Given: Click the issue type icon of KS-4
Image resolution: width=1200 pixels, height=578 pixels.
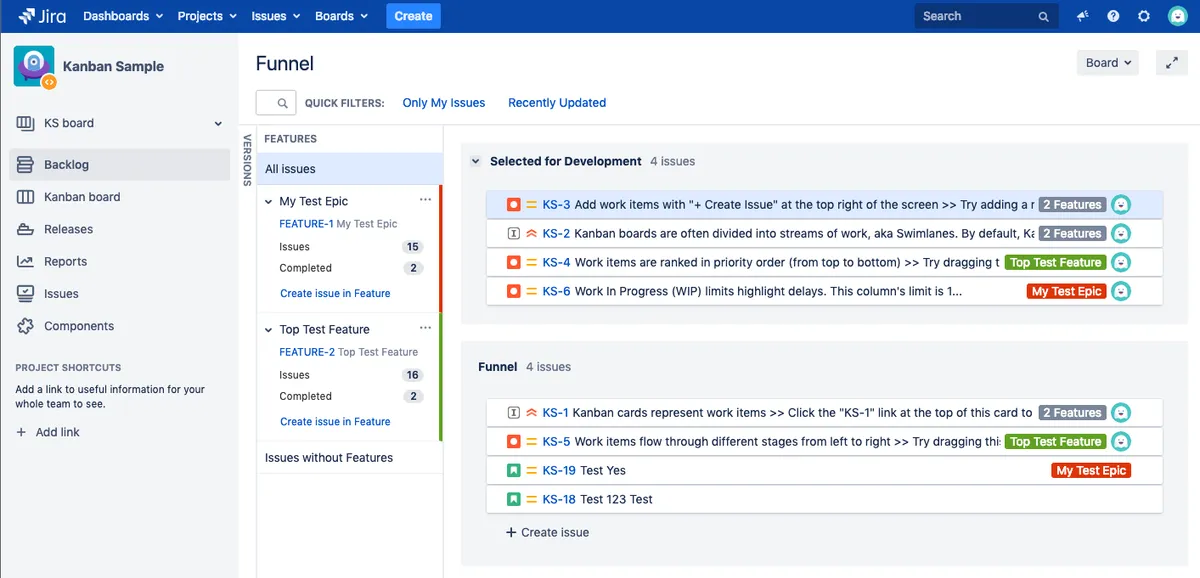Looking at the screenshot, I should (x=513, y=262).
